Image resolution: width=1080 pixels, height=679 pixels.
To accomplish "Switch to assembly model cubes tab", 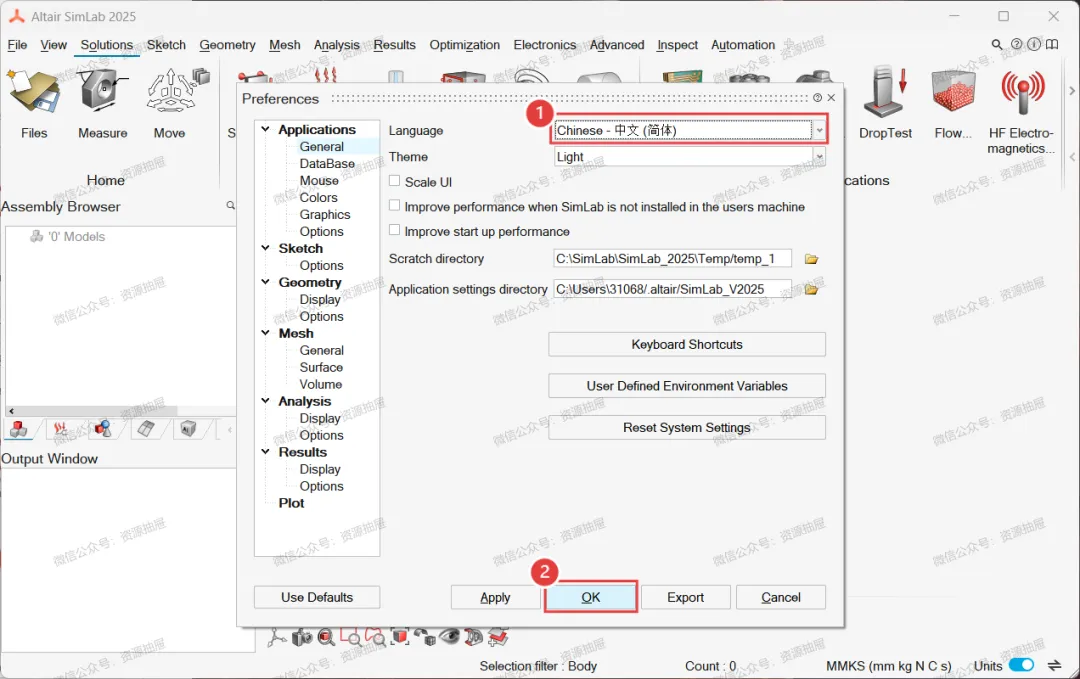I will pyautogui.click(x=19, y=429).
